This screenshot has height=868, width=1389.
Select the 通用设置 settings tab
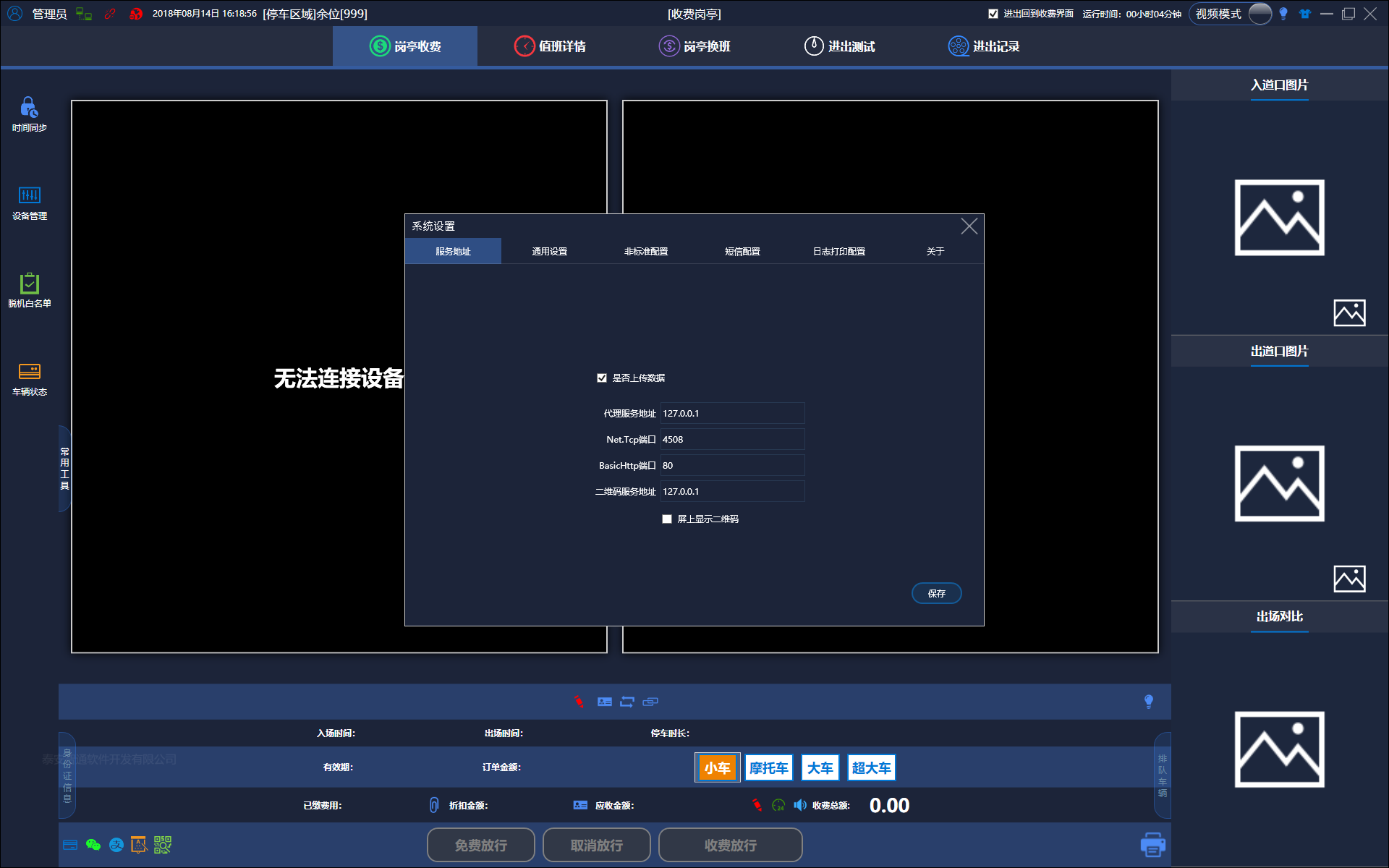click(550, 251)
